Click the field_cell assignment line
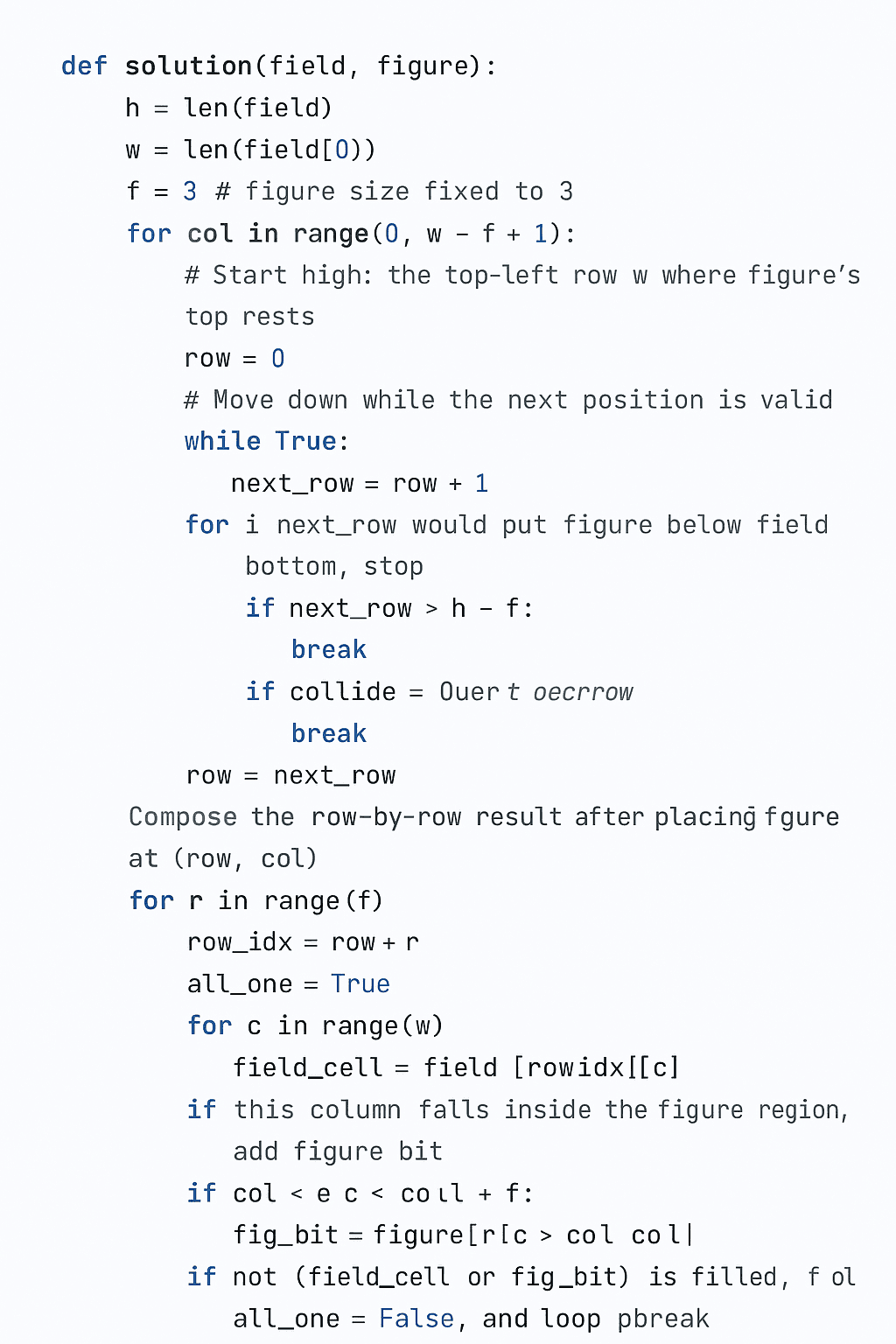Viewport: 896px width, 1344px height. (x=455, y=1068)
